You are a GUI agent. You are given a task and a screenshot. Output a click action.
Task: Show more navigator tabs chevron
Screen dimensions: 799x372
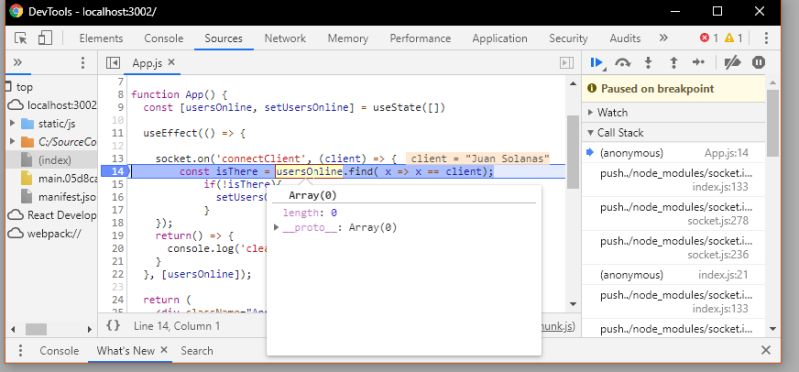tap(17, 62)
